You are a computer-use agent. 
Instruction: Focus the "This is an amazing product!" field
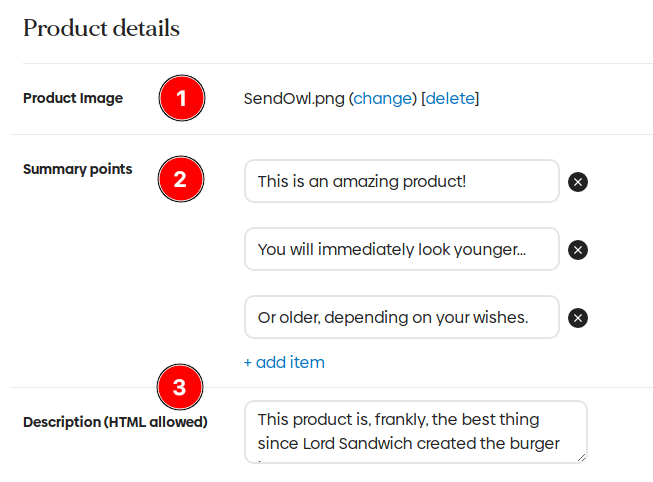[x=401, y=181]
